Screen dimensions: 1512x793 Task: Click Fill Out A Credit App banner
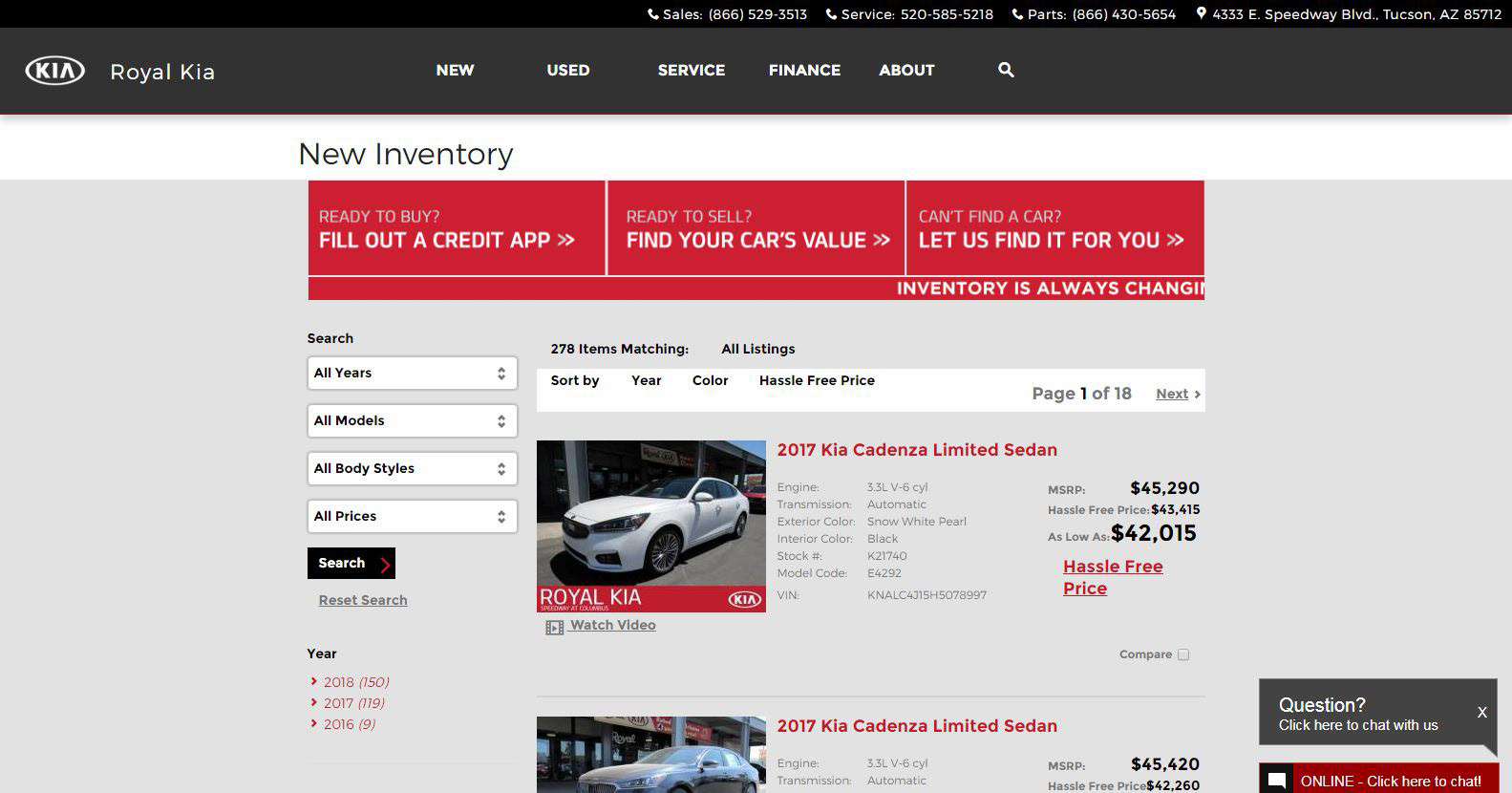(x=457, y=228)
